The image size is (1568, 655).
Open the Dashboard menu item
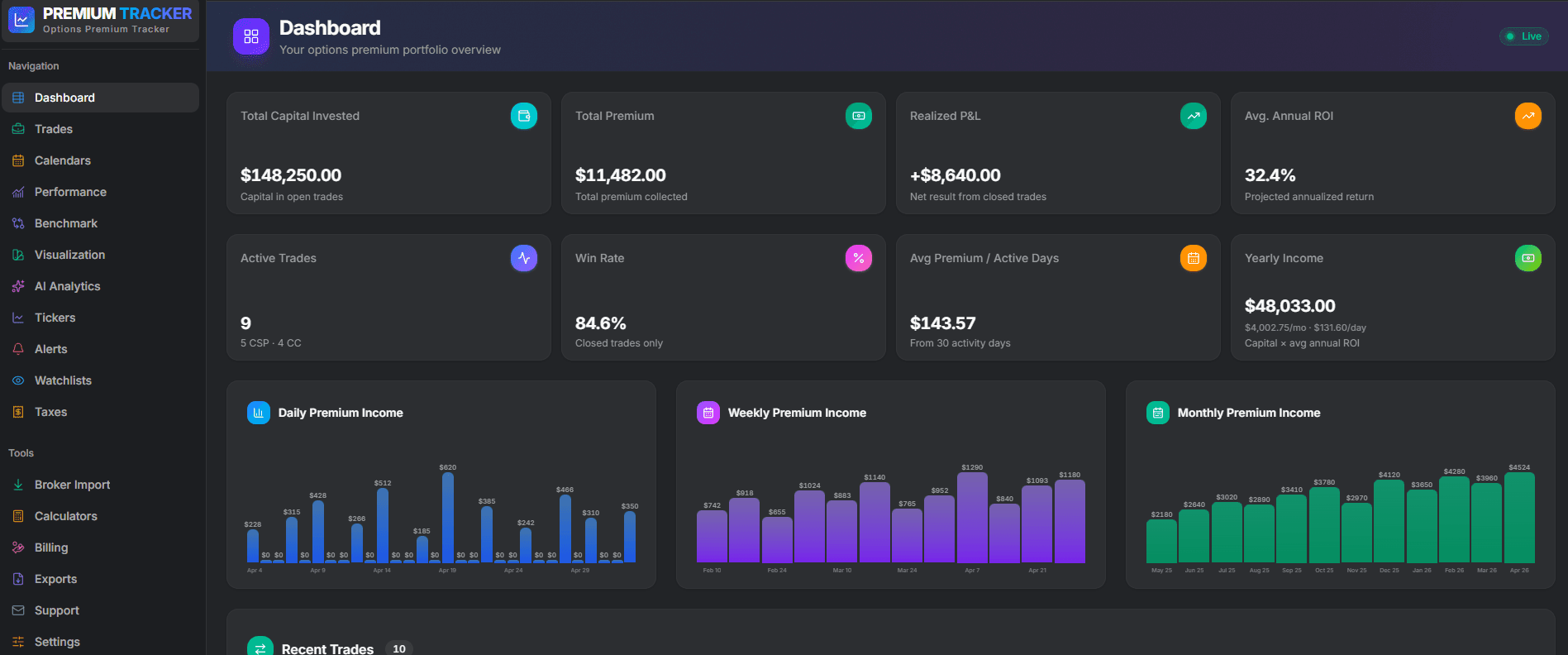click(x=100, y=98)
